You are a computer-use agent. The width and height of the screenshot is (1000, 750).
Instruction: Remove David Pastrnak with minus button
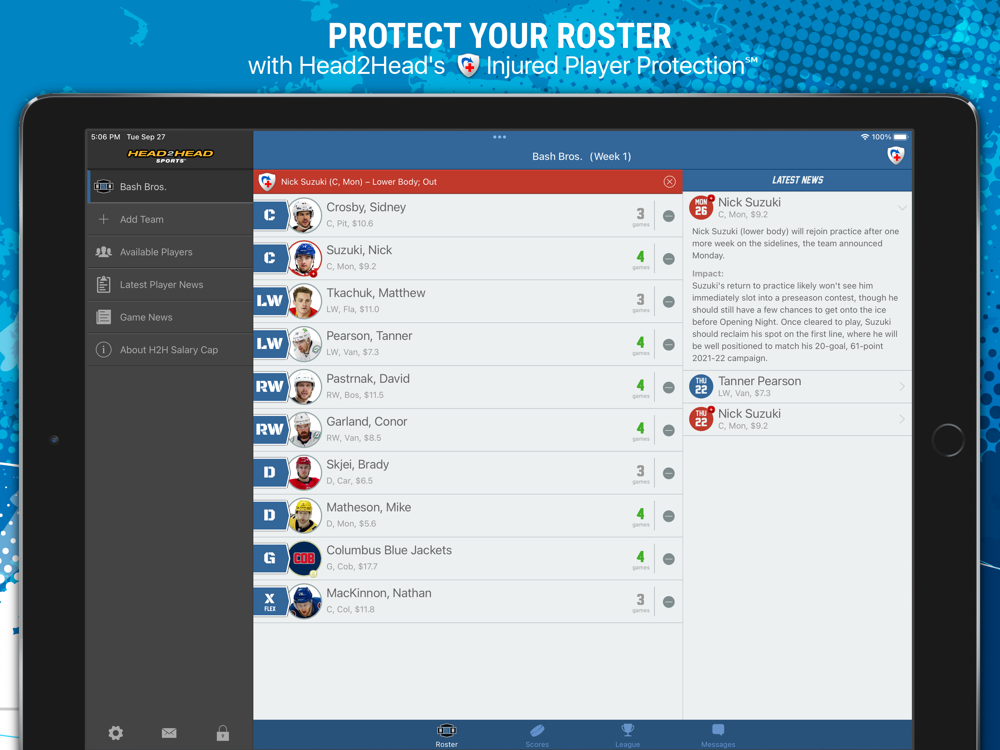(668, 387)
